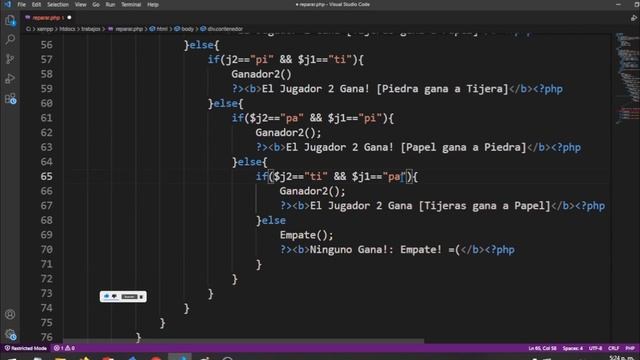The image size is (640, 360).
Task: Click the unsaved dot on reparar.php tab
Action: [x=69, y=18]
